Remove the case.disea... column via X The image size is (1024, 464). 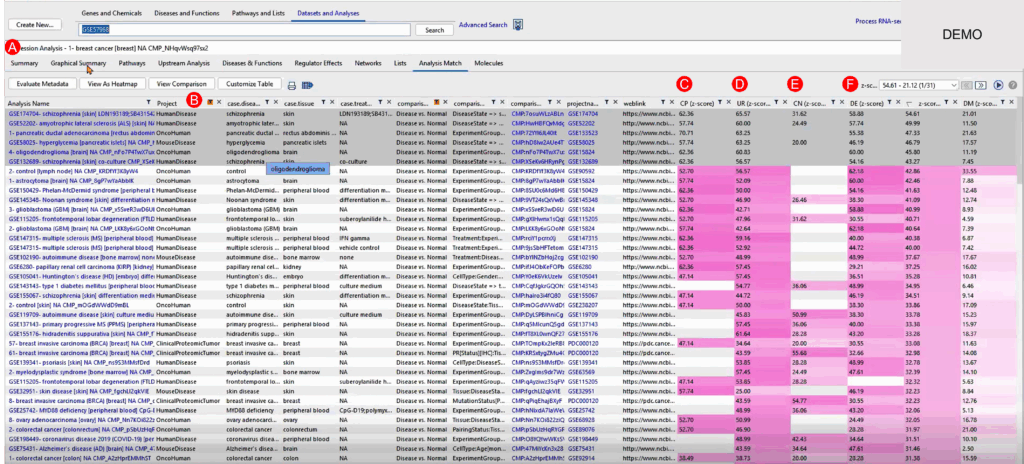coord(276,103)
